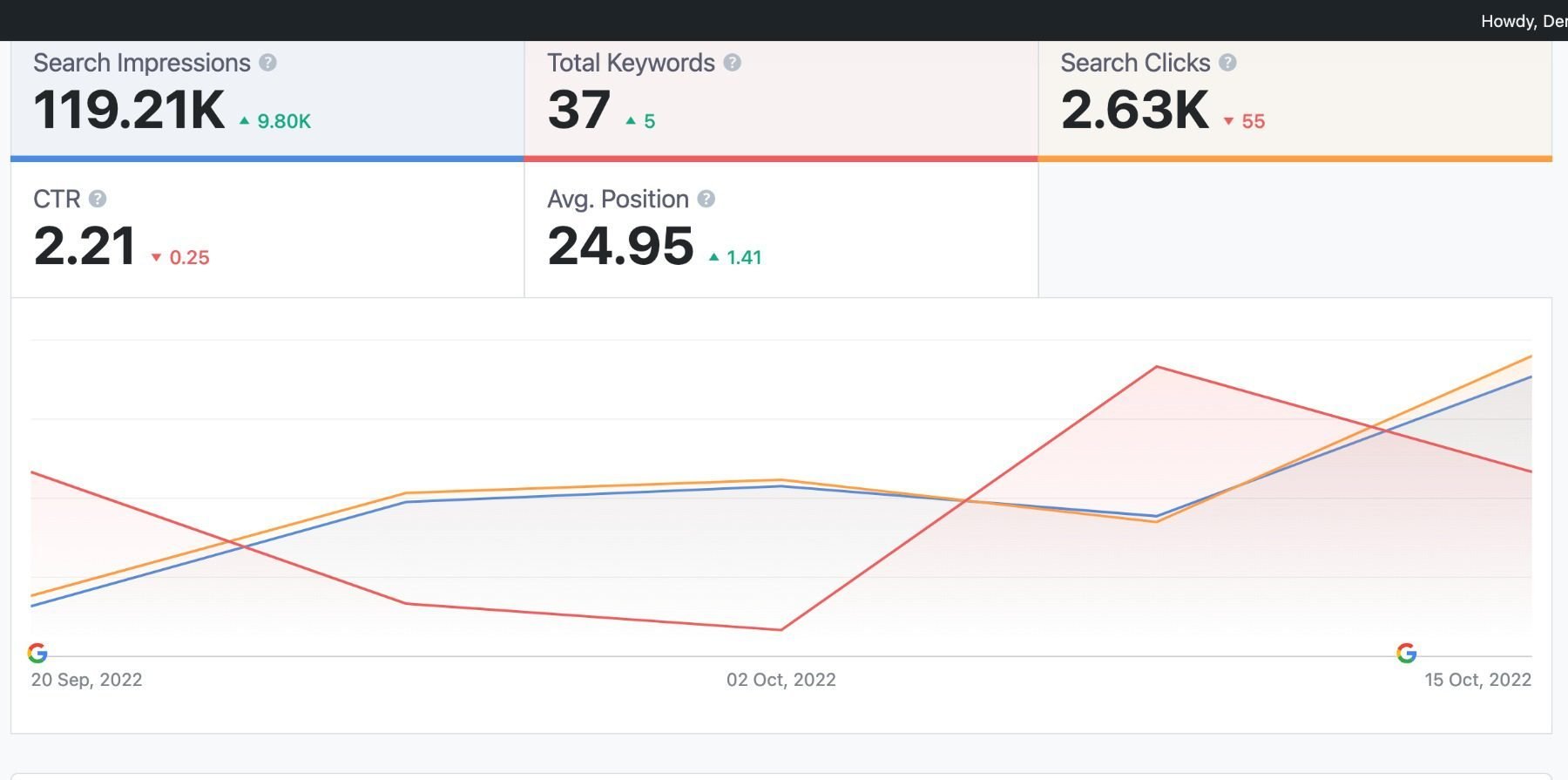
Task: Click the blue bar under Search Impressions
Action: [267, 159]
